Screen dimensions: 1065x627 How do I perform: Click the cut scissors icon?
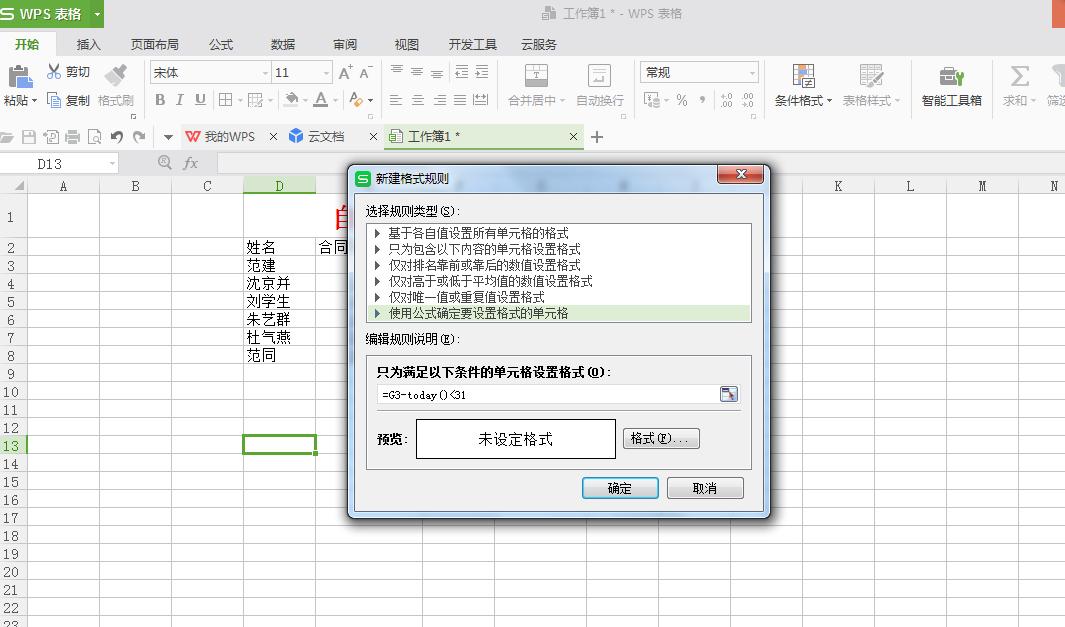click(53, 71)
